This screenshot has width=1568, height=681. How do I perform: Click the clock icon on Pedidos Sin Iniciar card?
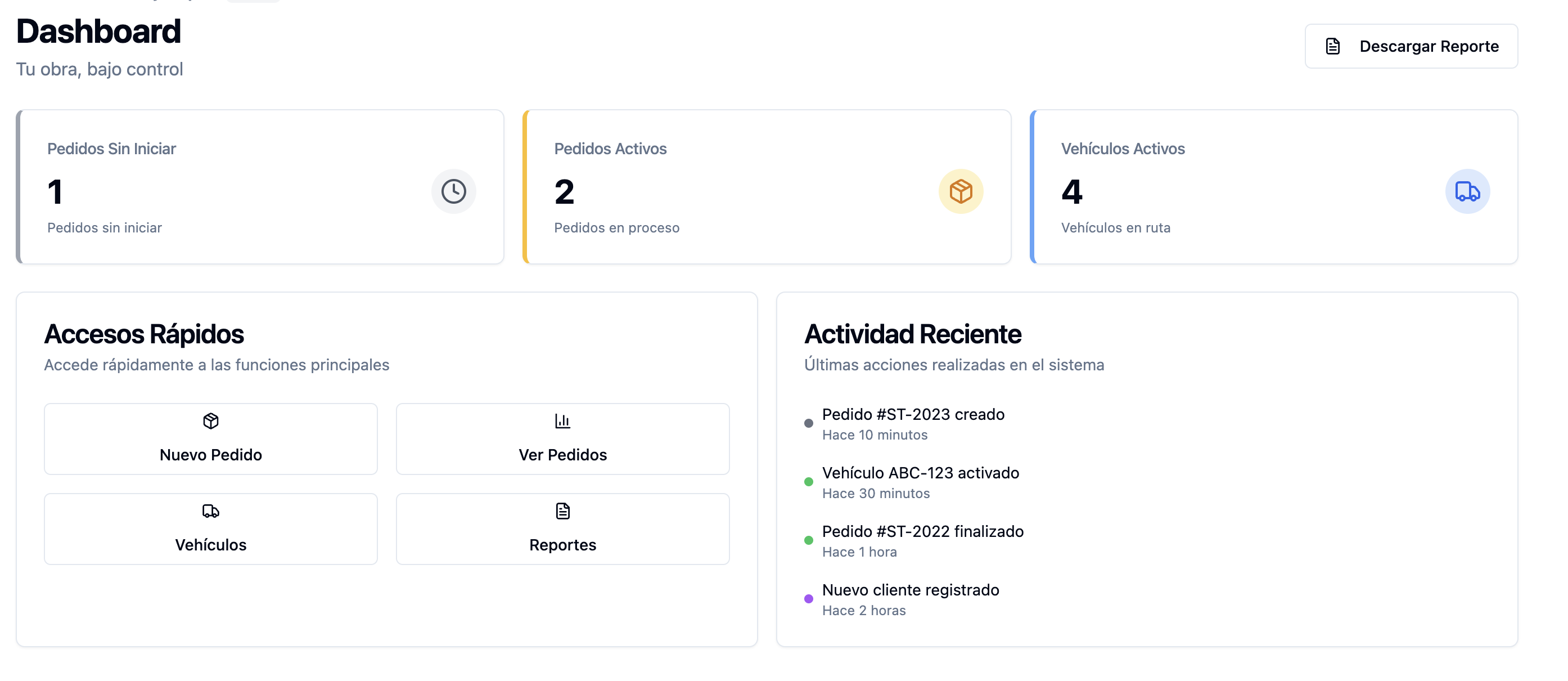(x=454, y=191)
